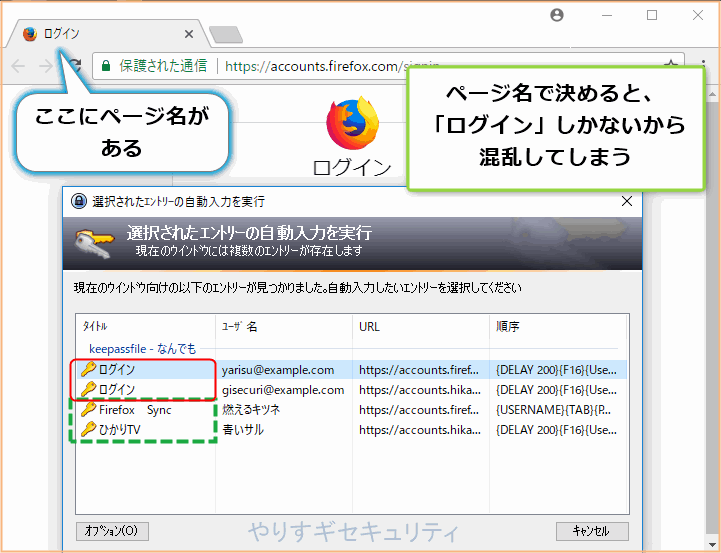Click the KeePass lock icon in dialog title

point(79,201)
